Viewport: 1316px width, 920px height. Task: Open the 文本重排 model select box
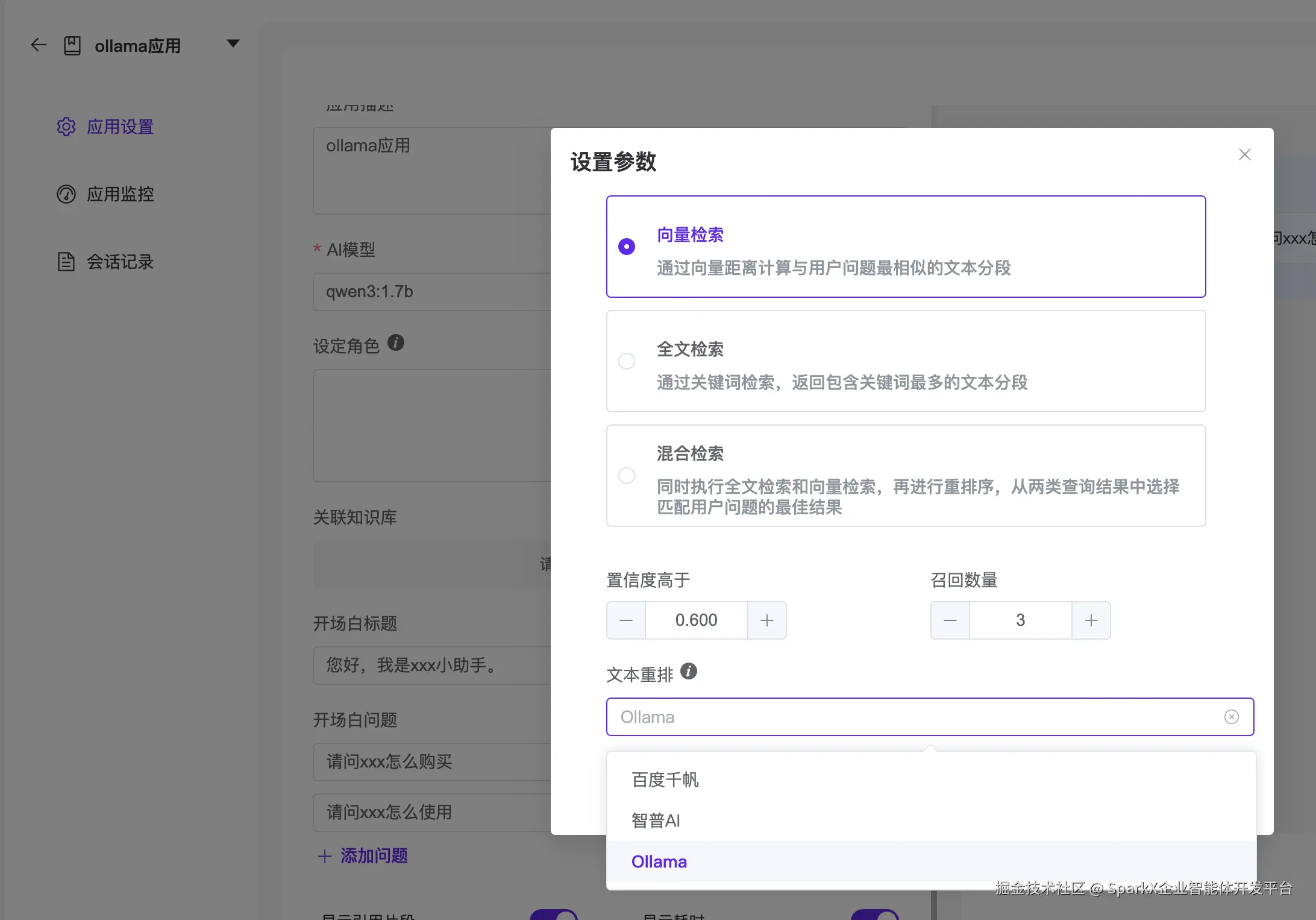(904, 716)
